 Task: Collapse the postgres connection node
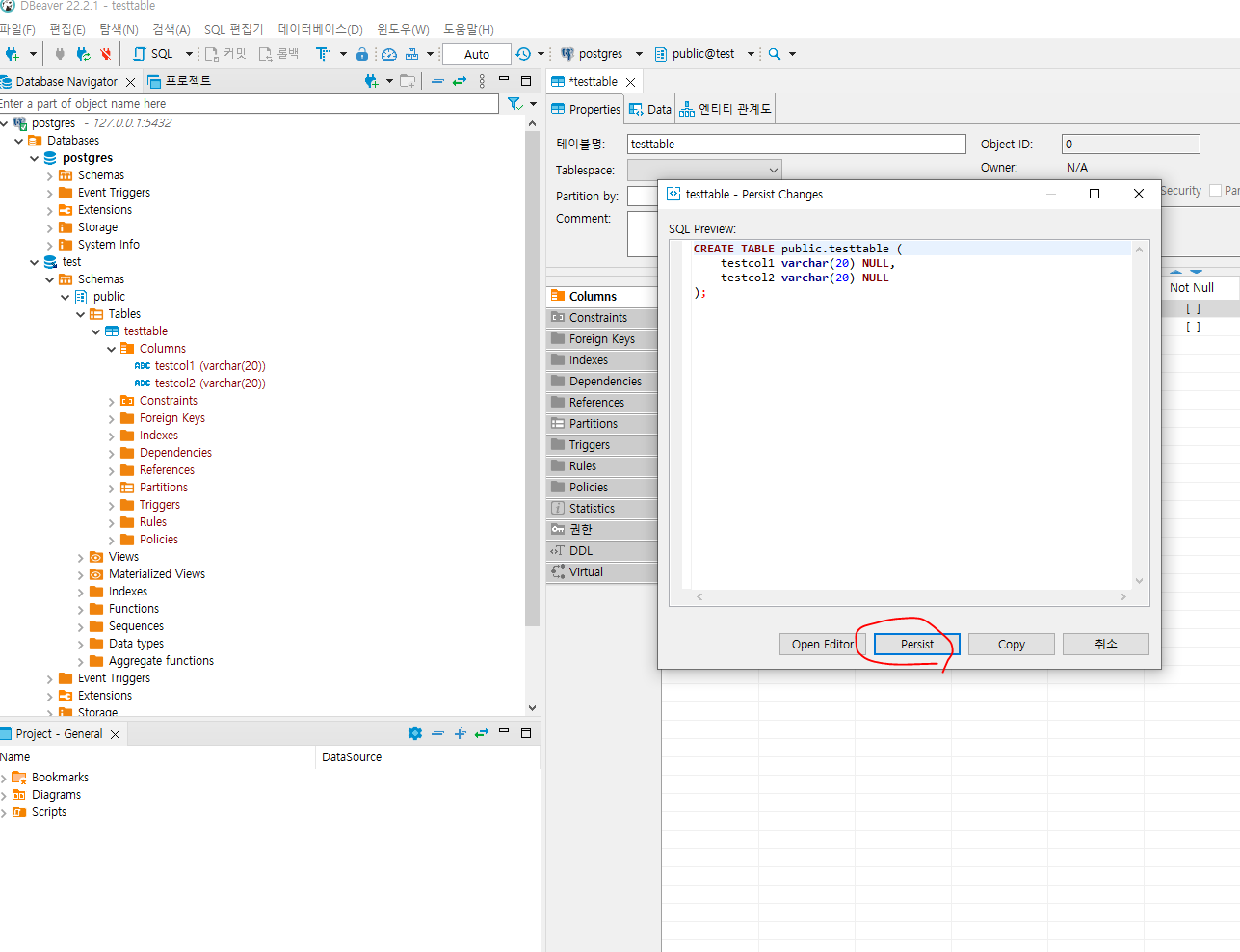[x=5, y=123]
